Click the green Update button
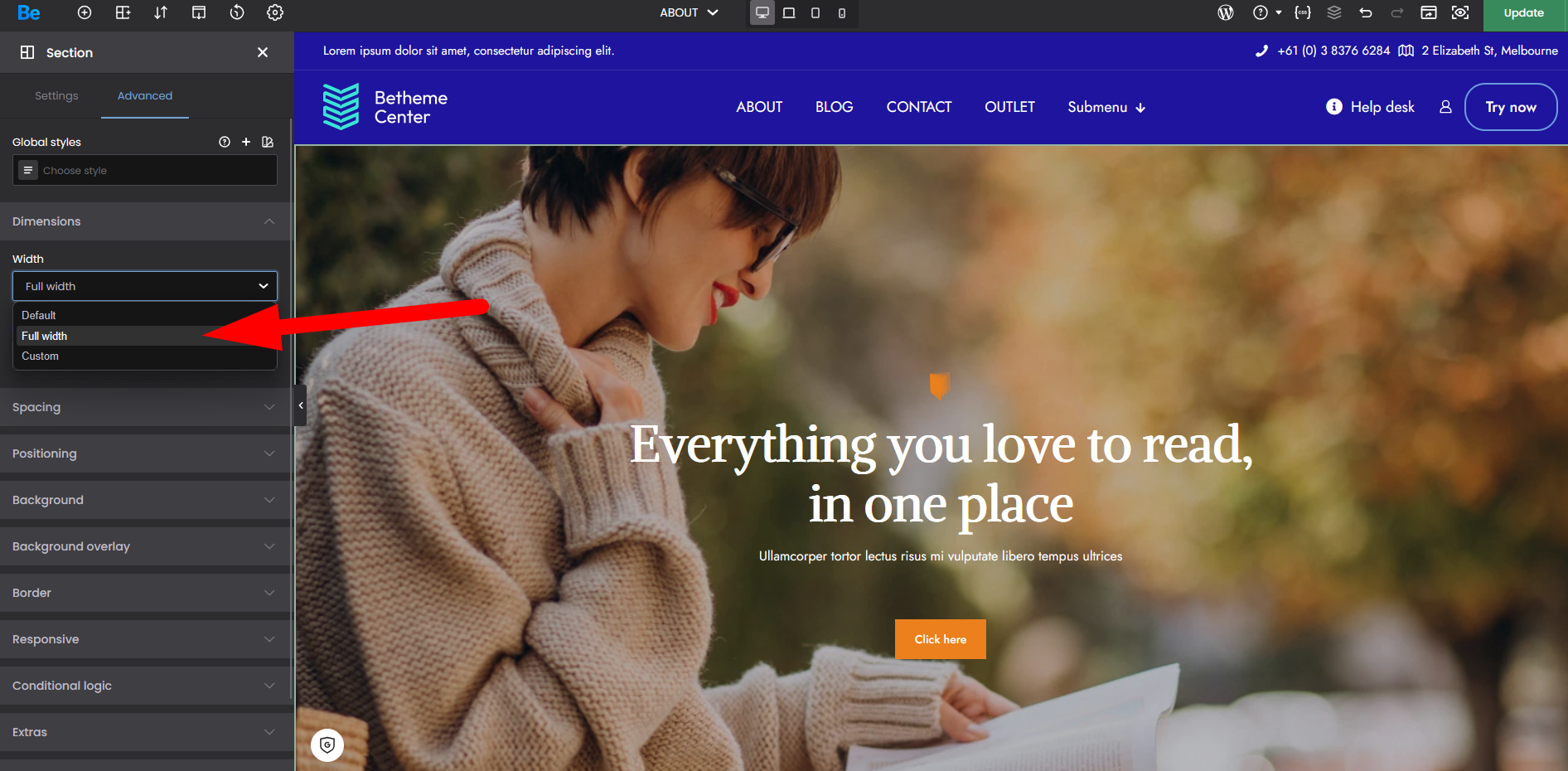1568x771 pixels. (x=1523, y=12)
